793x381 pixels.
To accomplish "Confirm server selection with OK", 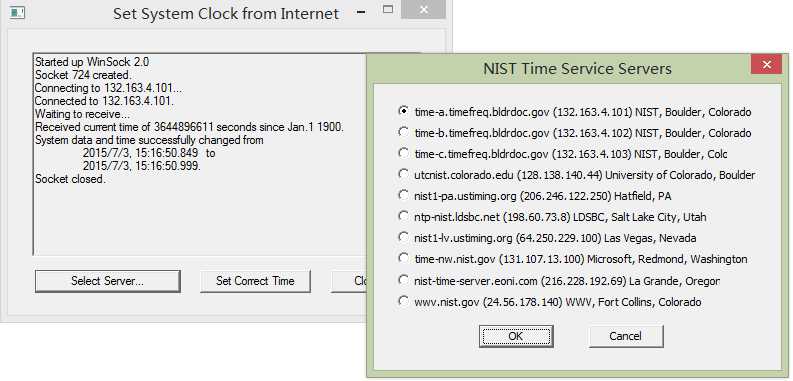I will click(x=516, y=336).
